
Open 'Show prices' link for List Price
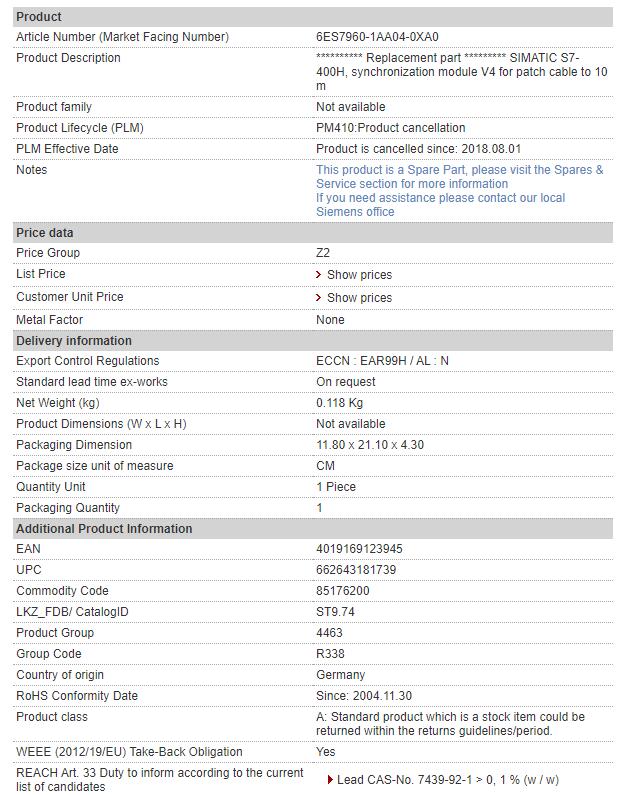click(359, 275)
